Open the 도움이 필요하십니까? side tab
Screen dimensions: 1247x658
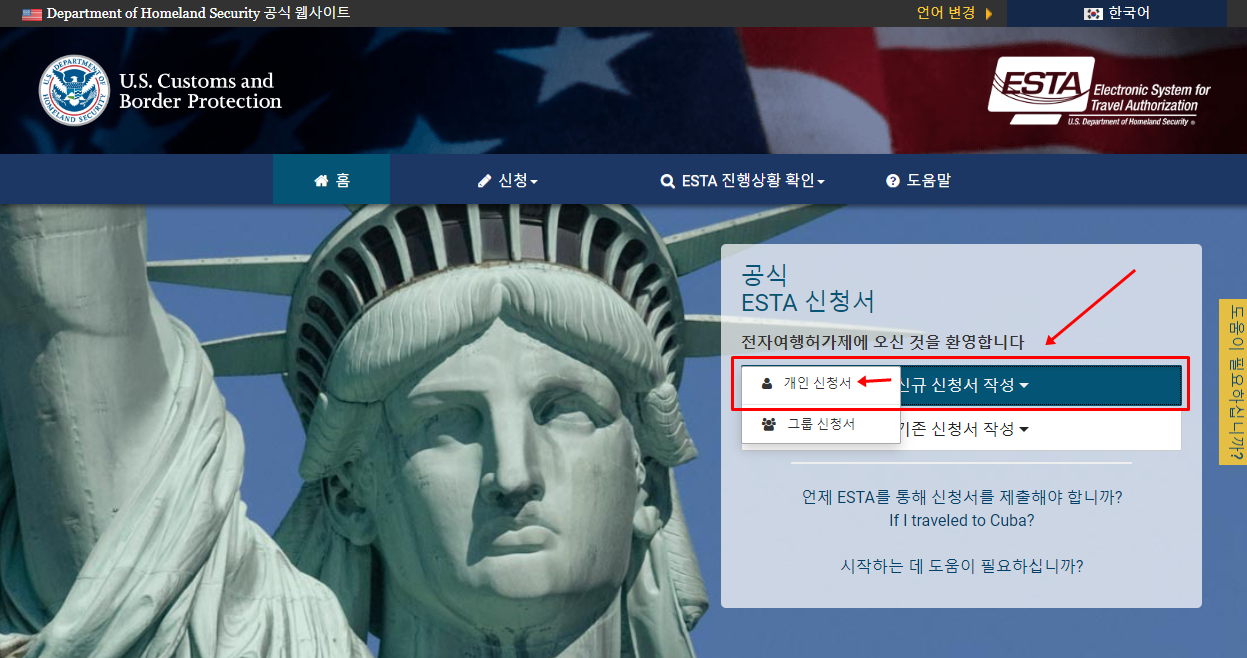tap(1232, 381)
